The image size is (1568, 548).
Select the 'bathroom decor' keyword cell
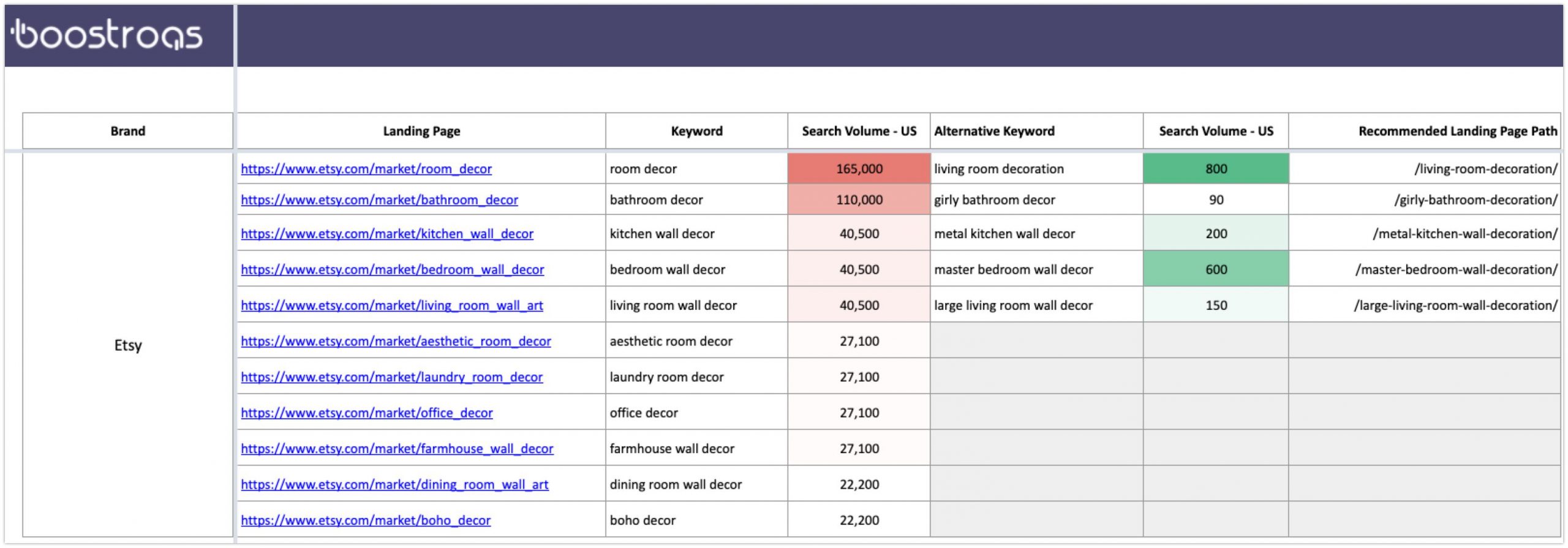click(x=696, y=200)
